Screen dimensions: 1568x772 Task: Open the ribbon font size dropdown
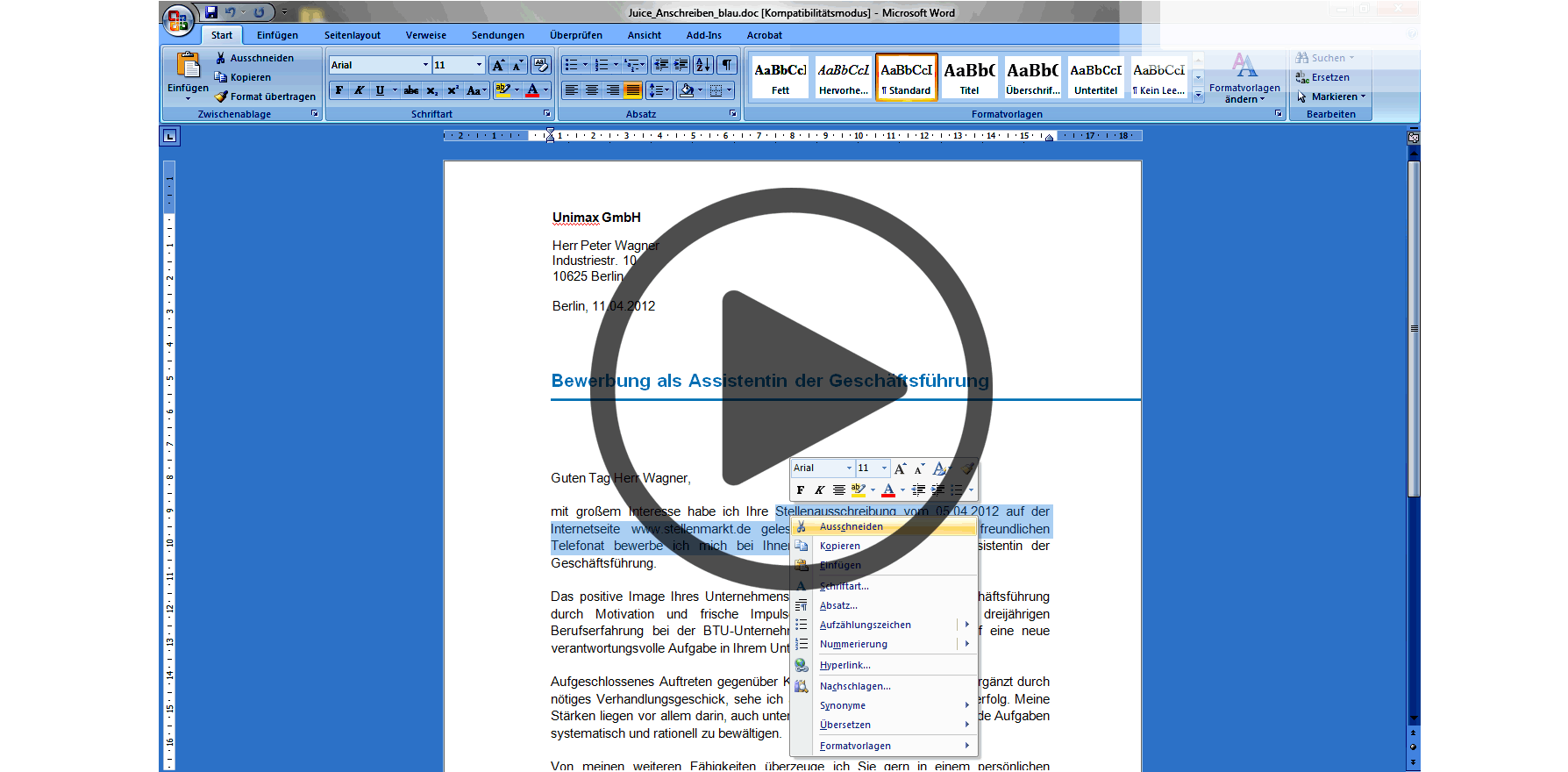tap(479, 65)
